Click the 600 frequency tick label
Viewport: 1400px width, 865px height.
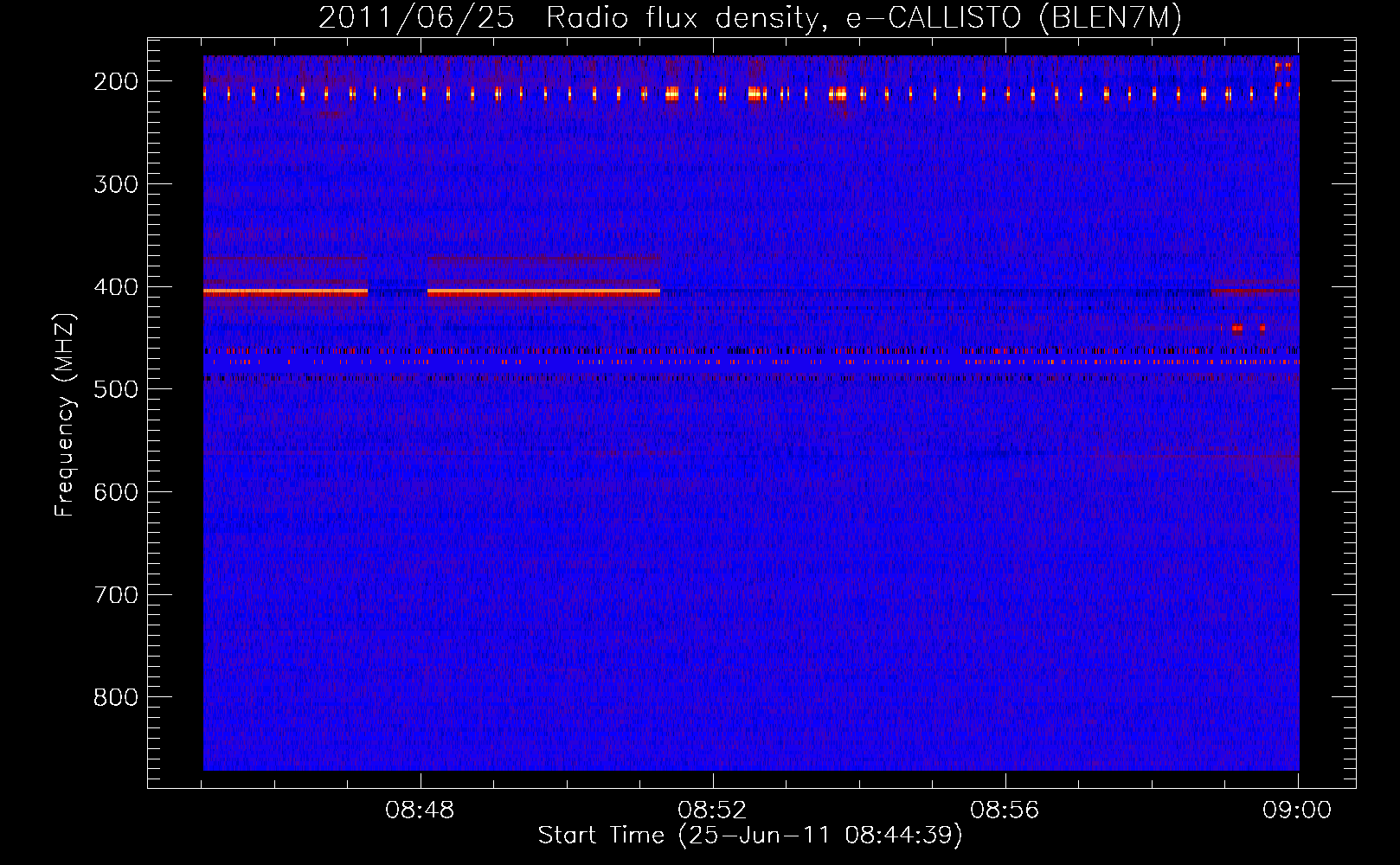[x=116, y=492]
